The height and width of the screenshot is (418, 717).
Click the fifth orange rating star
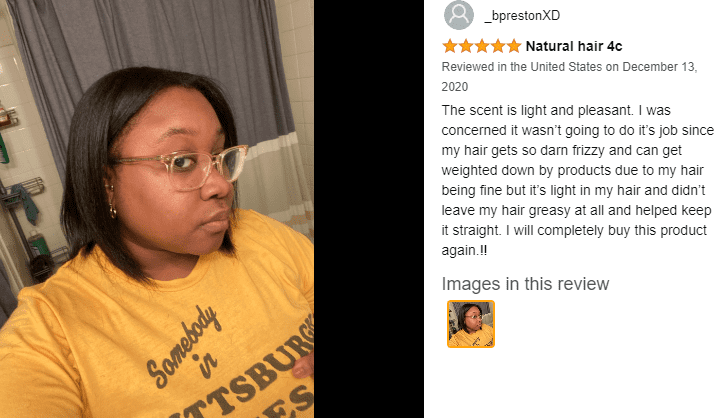(x=514, y=46)
